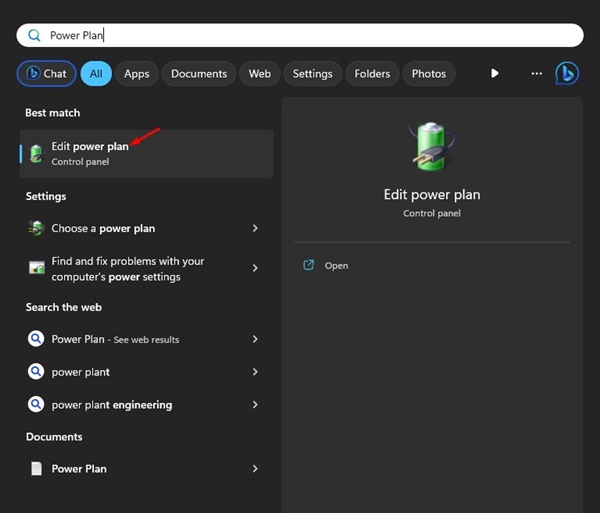Click the battery icon beside Edit power plan result

tap(36, 154)
